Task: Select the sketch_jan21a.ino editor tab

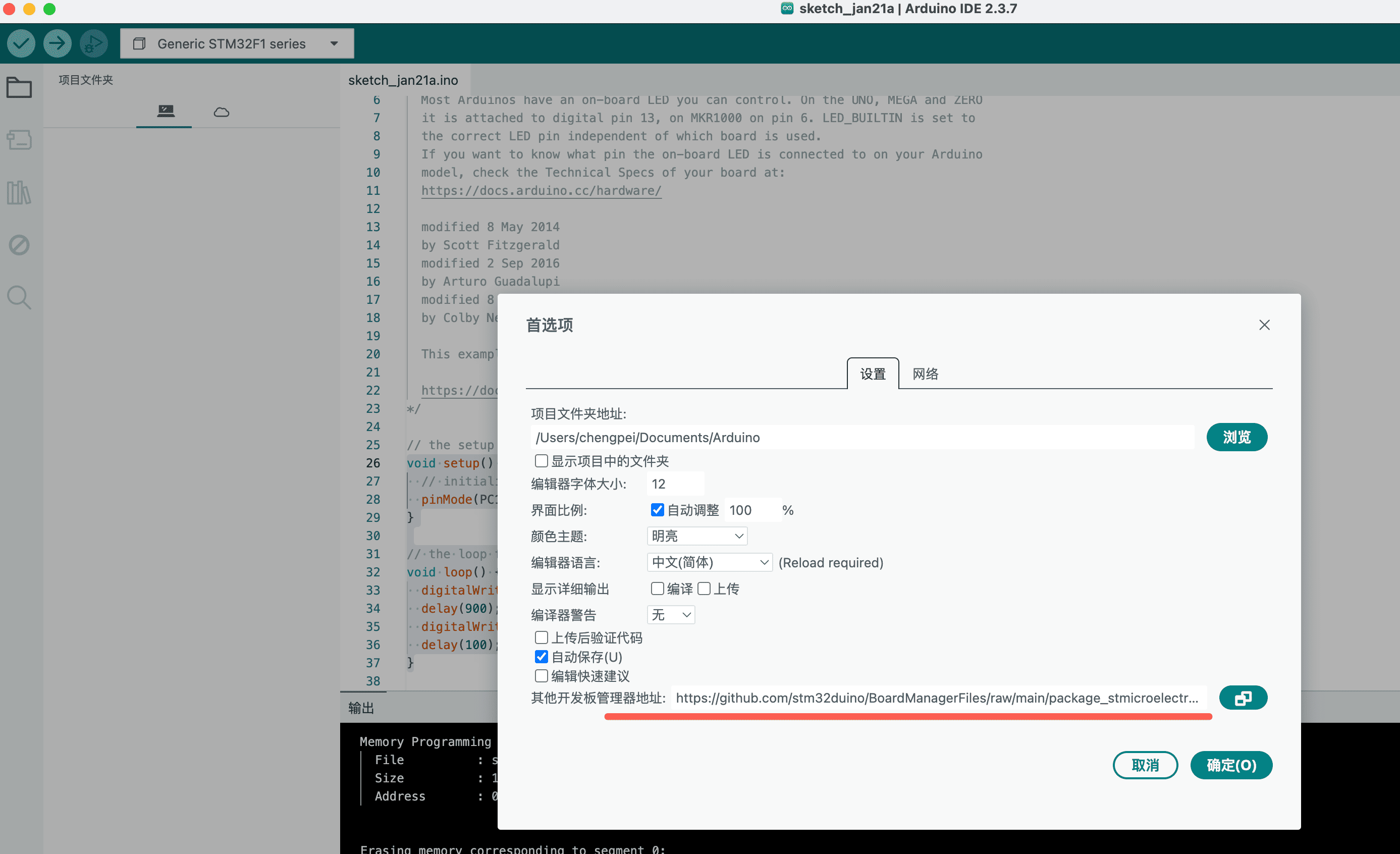Action: [403, 80]
